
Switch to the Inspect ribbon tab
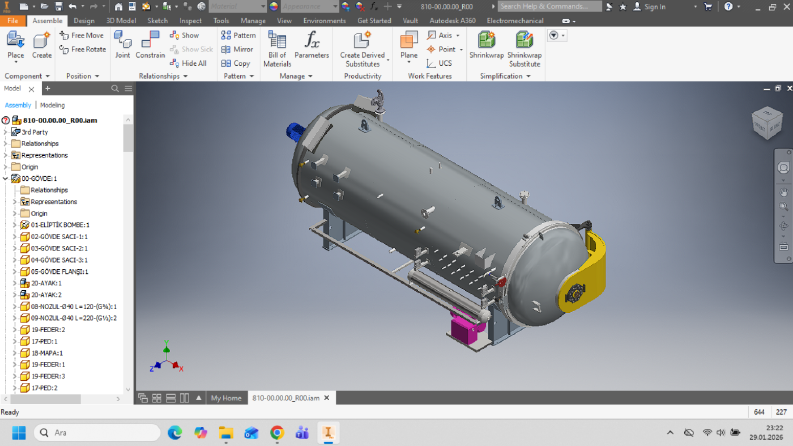pos(190,21)
